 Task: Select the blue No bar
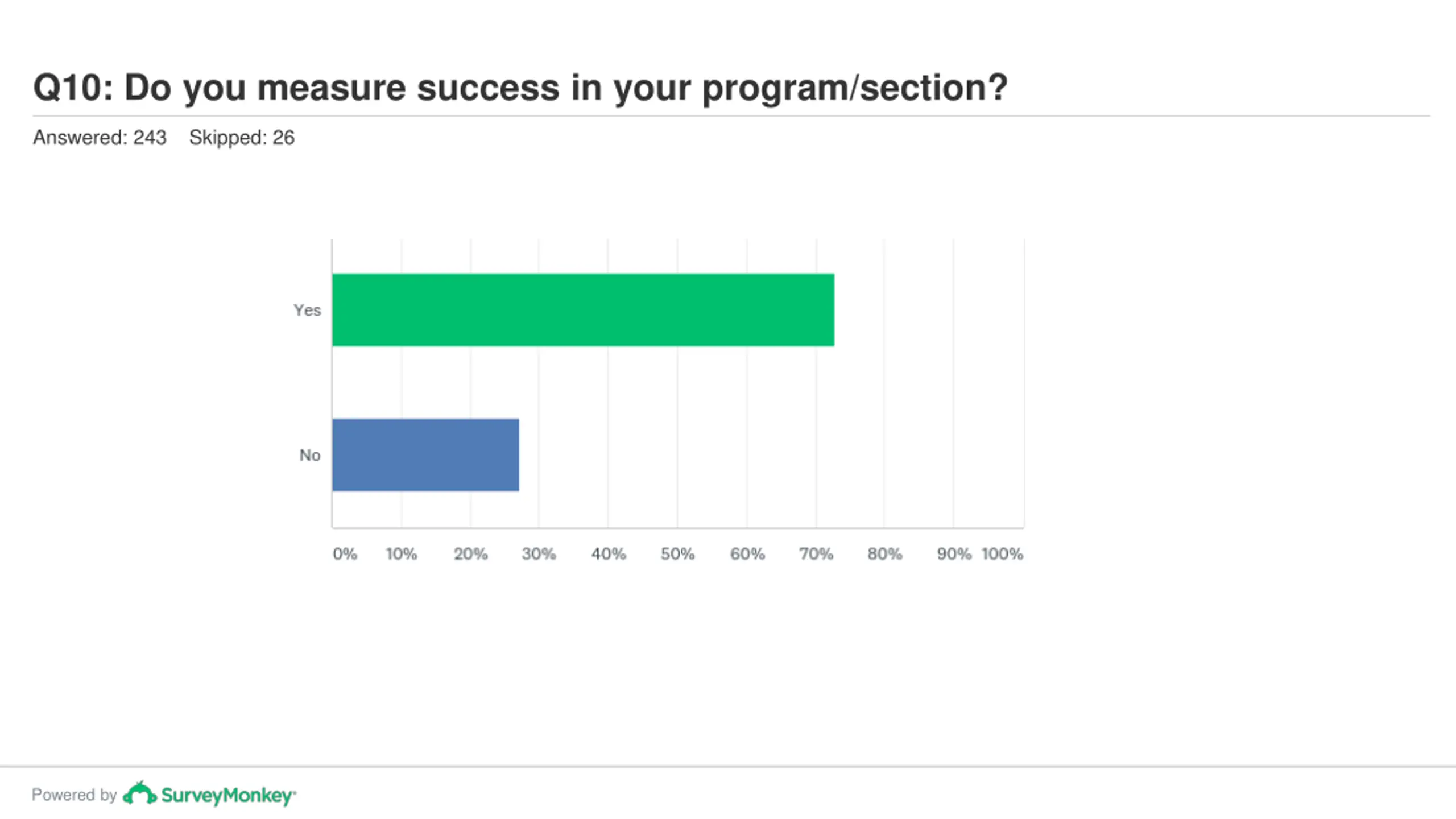pyautogui.click(x=425, y=455)
